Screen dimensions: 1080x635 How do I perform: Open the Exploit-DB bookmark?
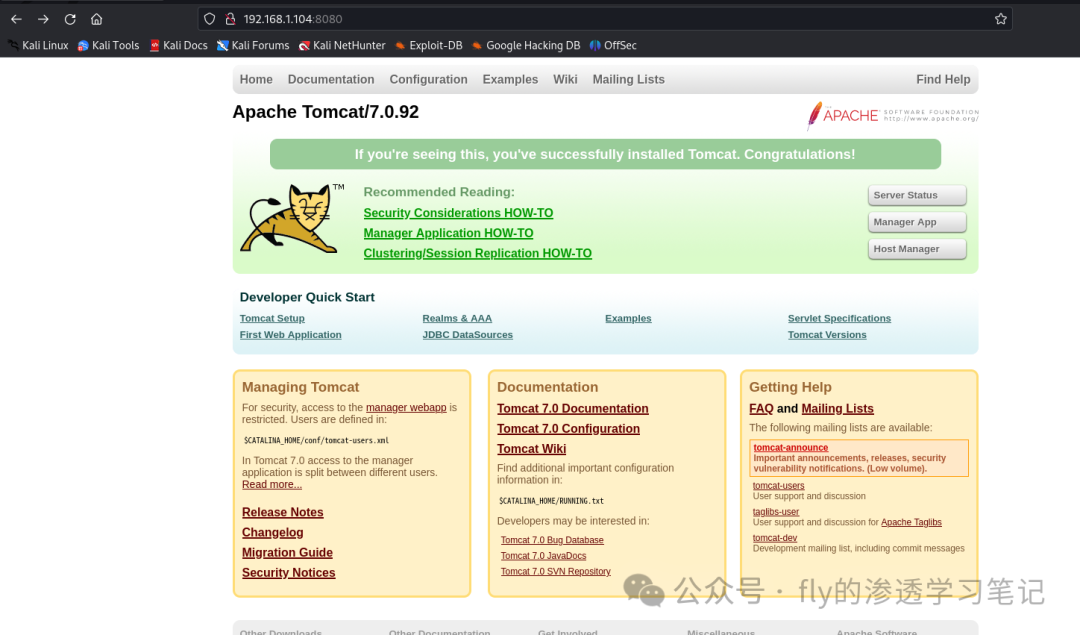428,45
